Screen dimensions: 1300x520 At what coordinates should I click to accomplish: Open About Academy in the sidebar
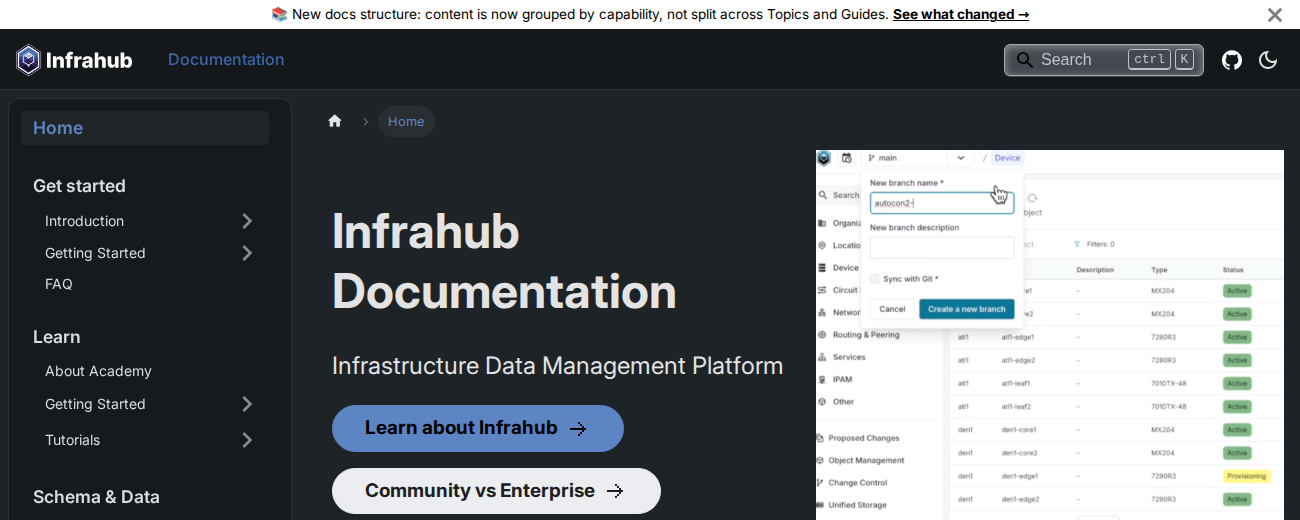[98, 371]
